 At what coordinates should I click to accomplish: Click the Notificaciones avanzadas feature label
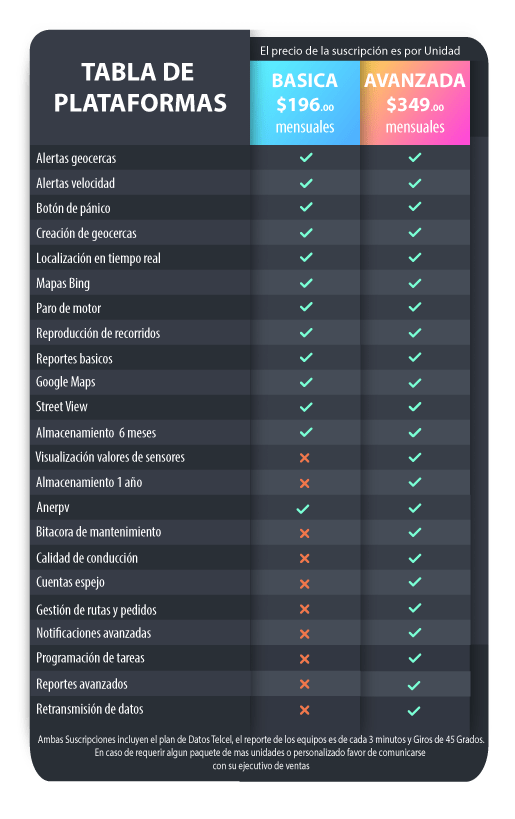point(93,634)
